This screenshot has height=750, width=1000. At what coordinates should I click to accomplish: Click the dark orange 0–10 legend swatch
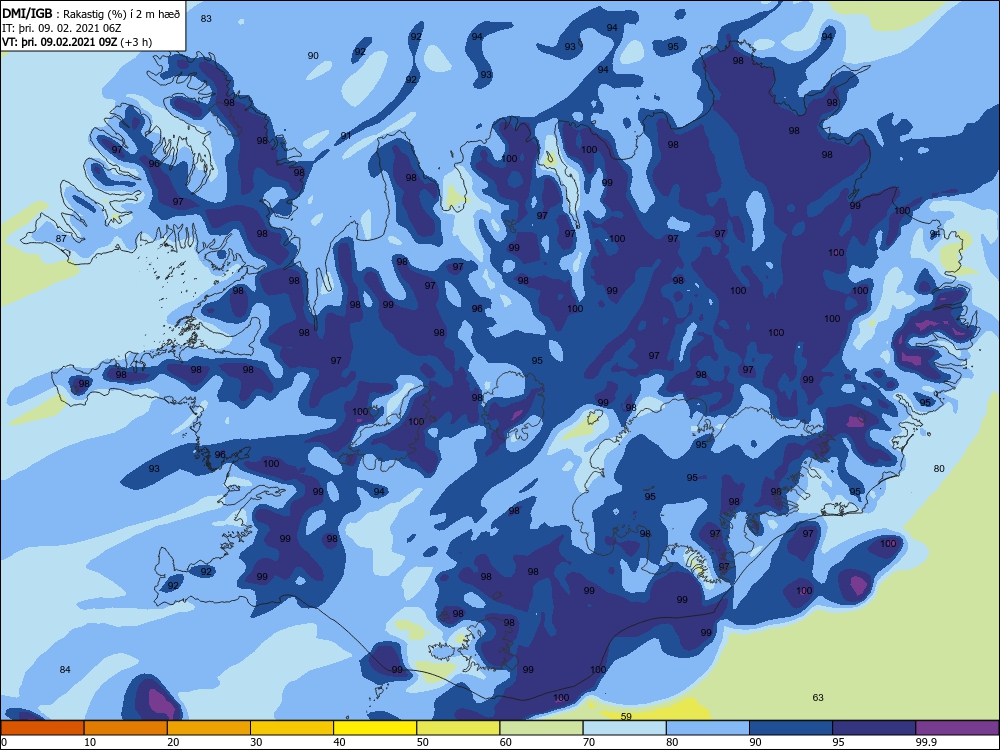click(x=42, y=728)
